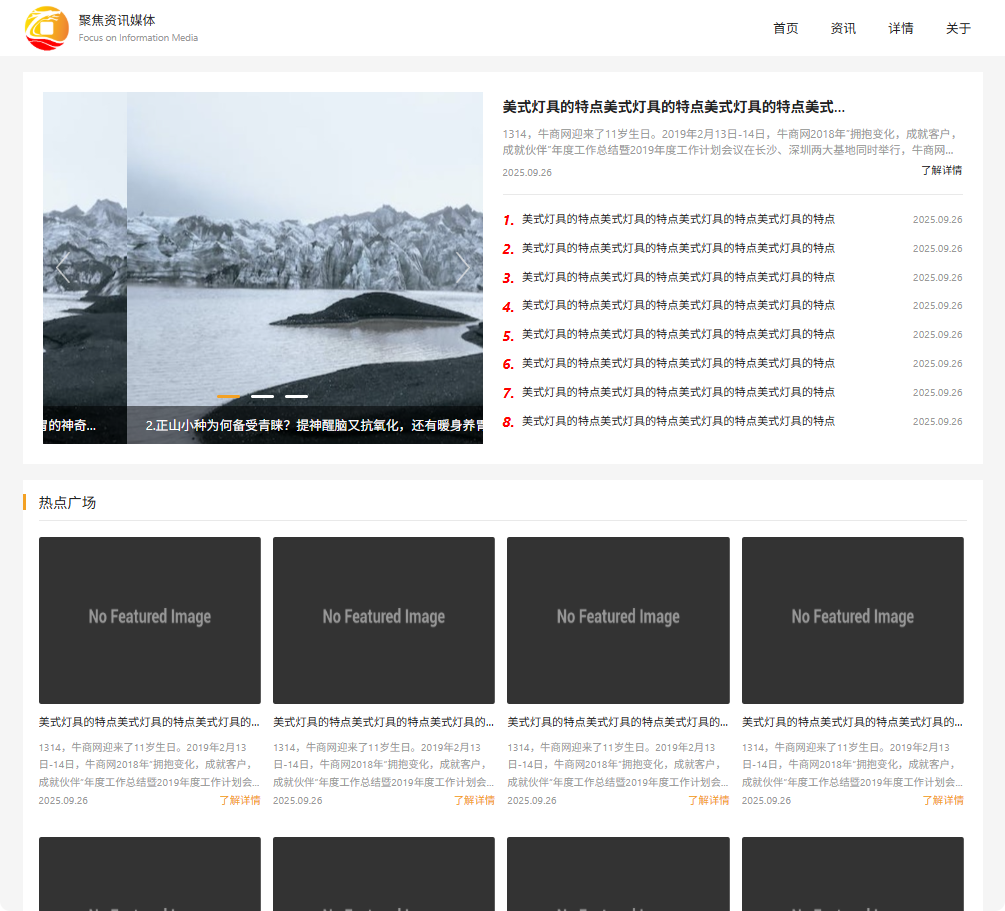Click black 了解详情 link under featured article
Image resolution: width=1005 pixels, height=911 pixels.
tap(941, 170)
